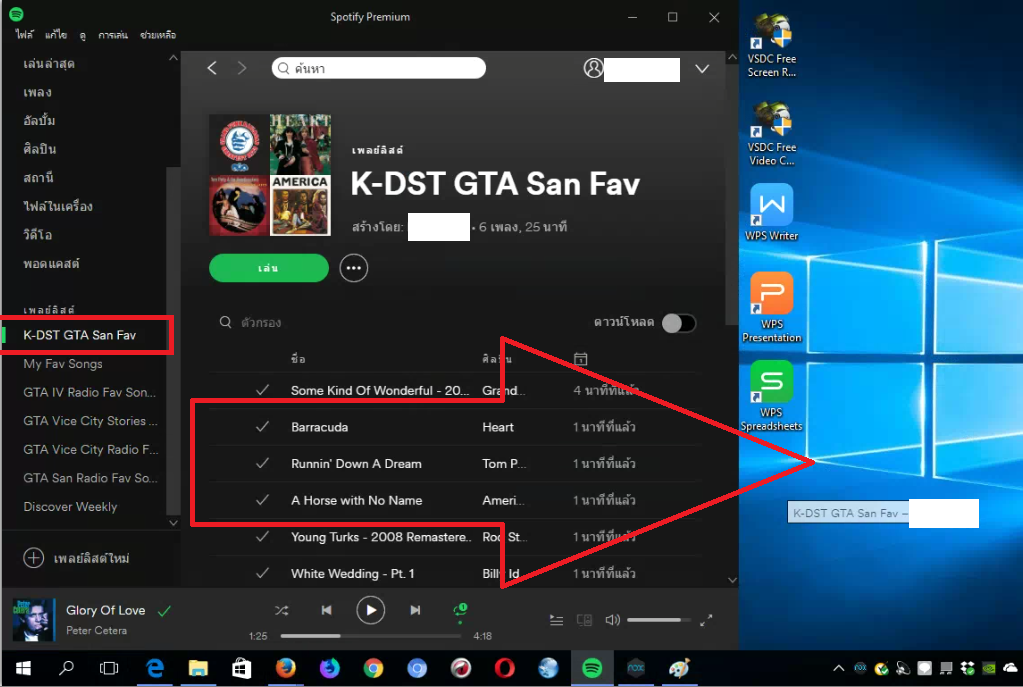Go to เพลง in sidebar
Viewport: 1023px width, 687px height.
point(37,92)
